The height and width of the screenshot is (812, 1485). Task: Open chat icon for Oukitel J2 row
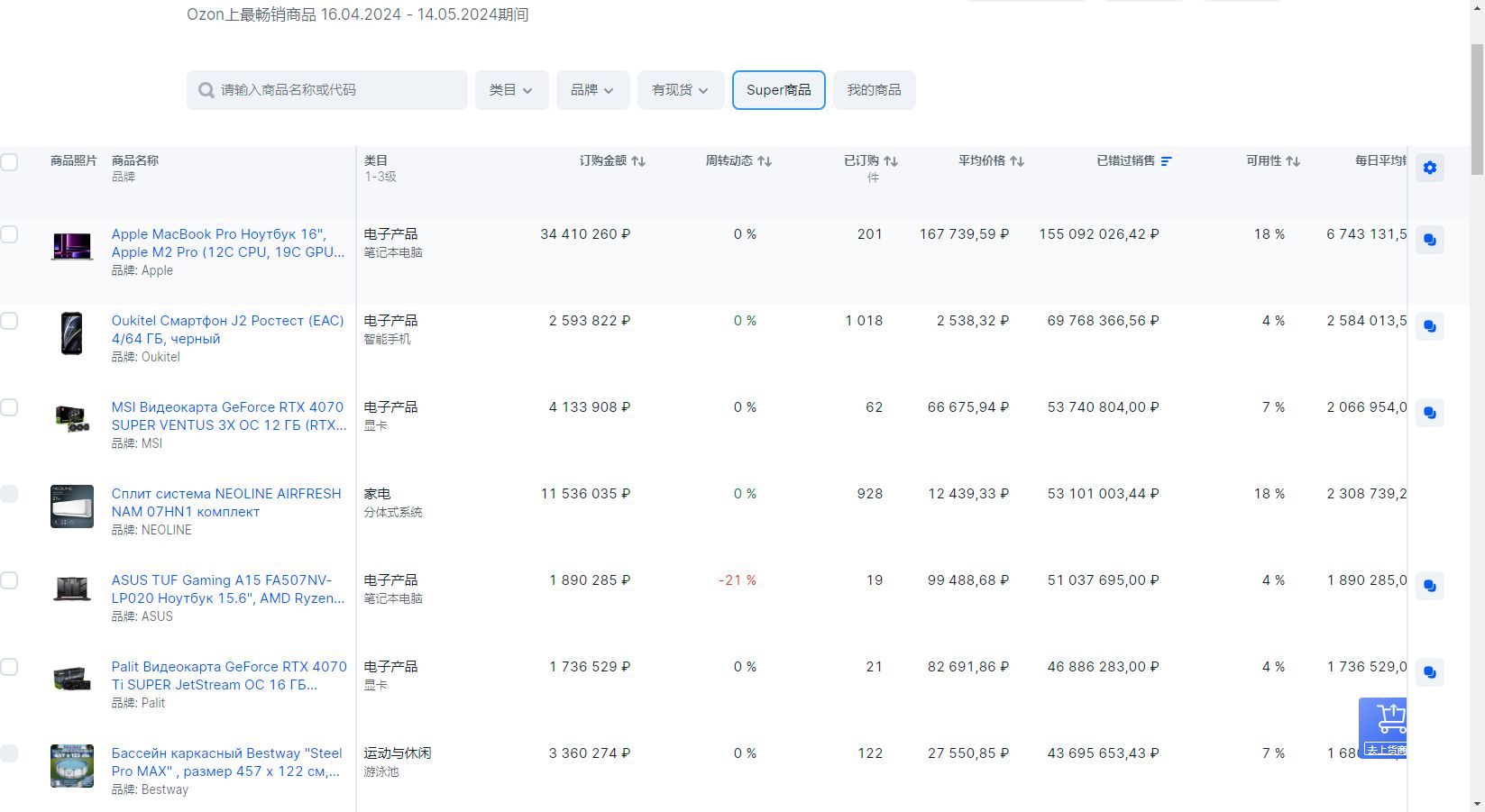tap(1430, 326)
